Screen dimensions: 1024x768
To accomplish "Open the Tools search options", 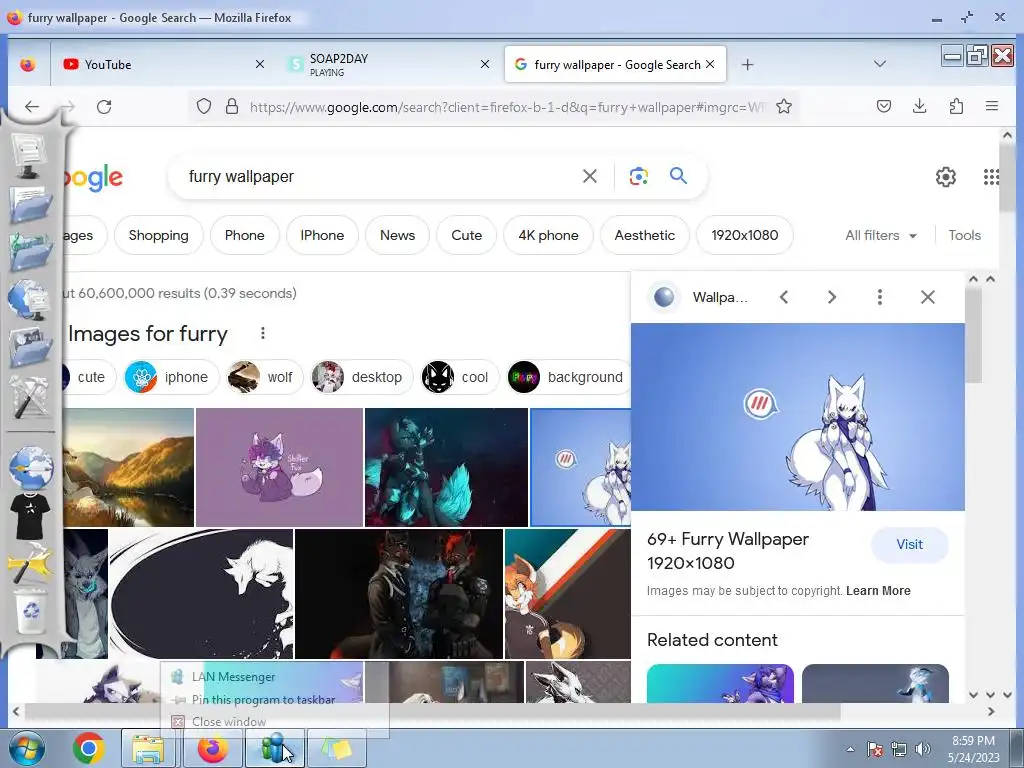I will [965, 235].
